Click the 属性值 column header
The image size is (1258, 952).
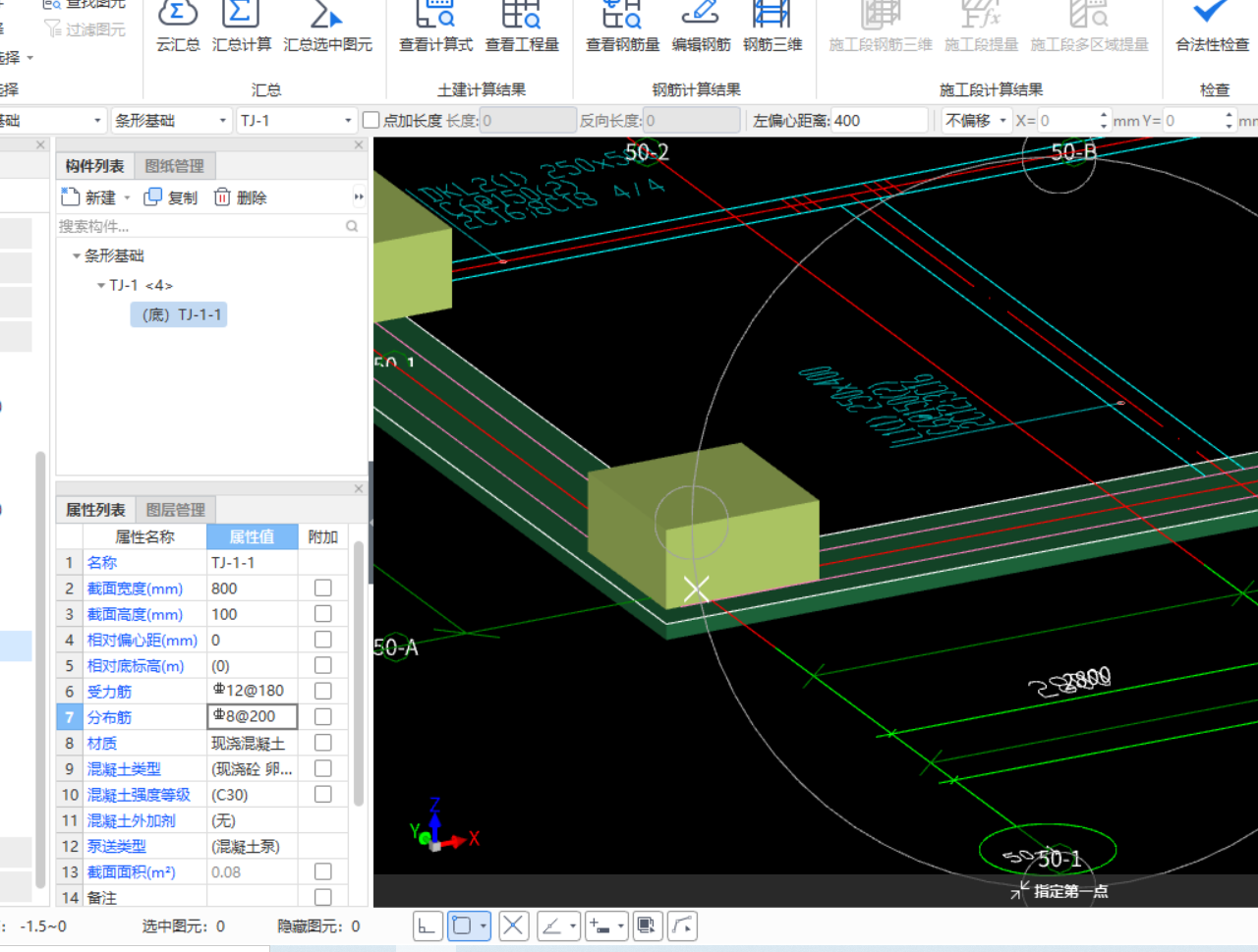click(252, 536)
